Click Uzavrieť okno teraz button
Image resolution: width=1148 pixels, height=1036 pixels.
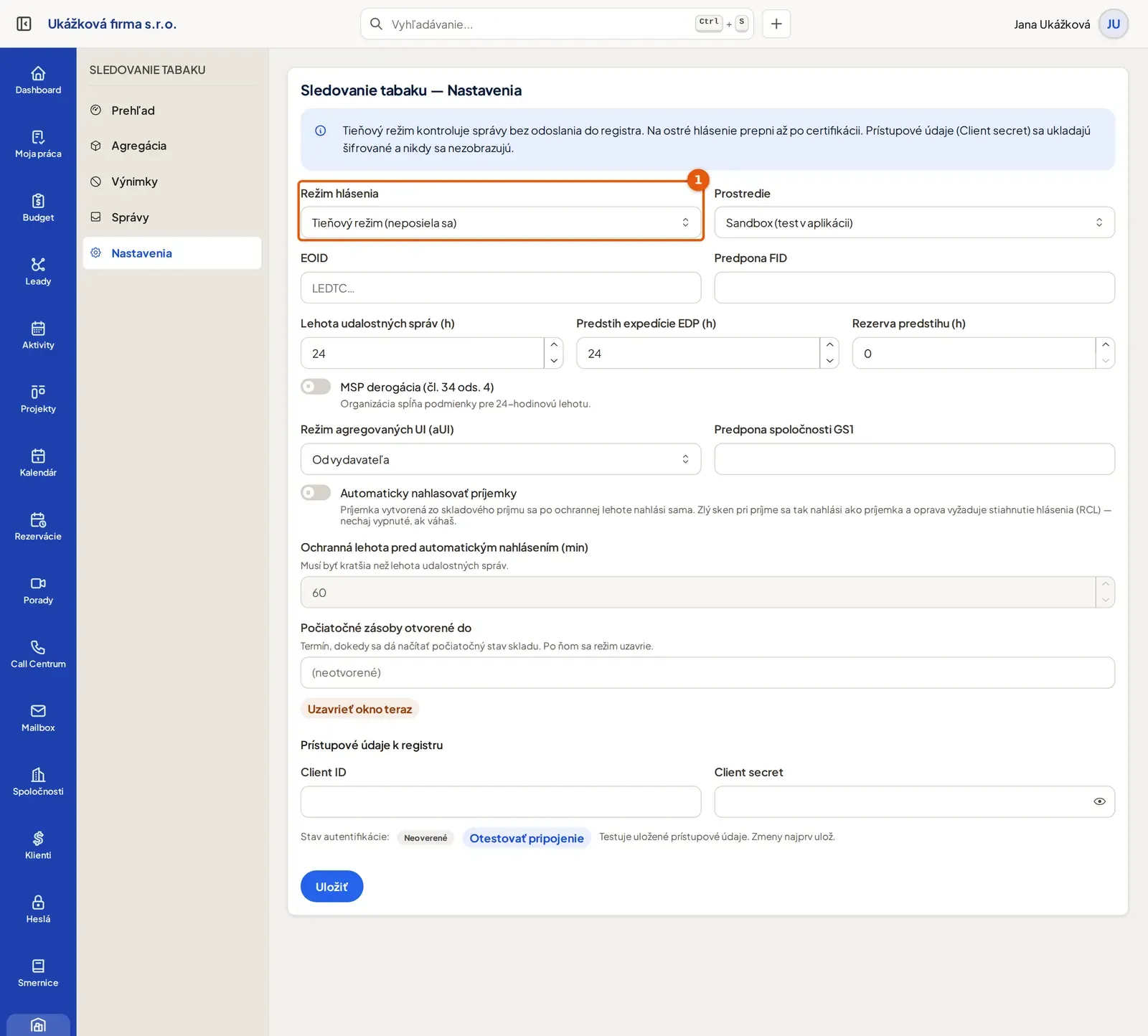(359, 709)
